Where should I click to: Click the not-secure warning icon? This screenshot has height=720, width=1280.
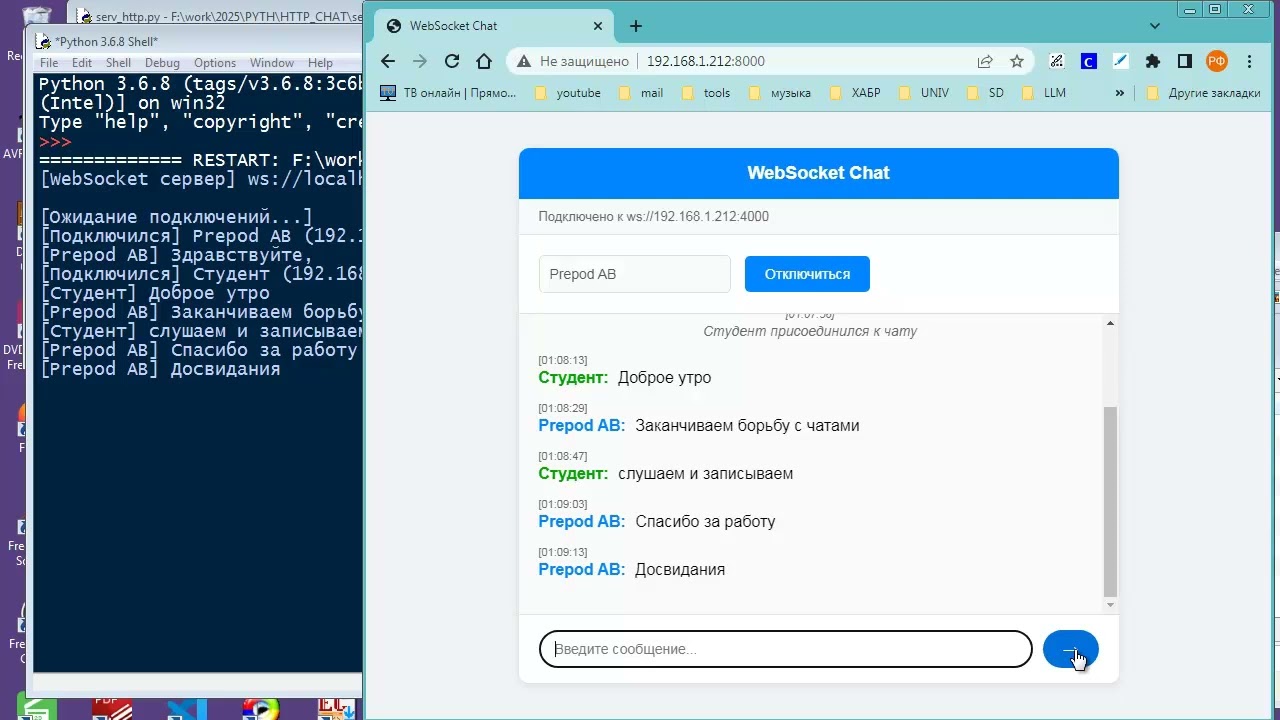pos(523,61)
